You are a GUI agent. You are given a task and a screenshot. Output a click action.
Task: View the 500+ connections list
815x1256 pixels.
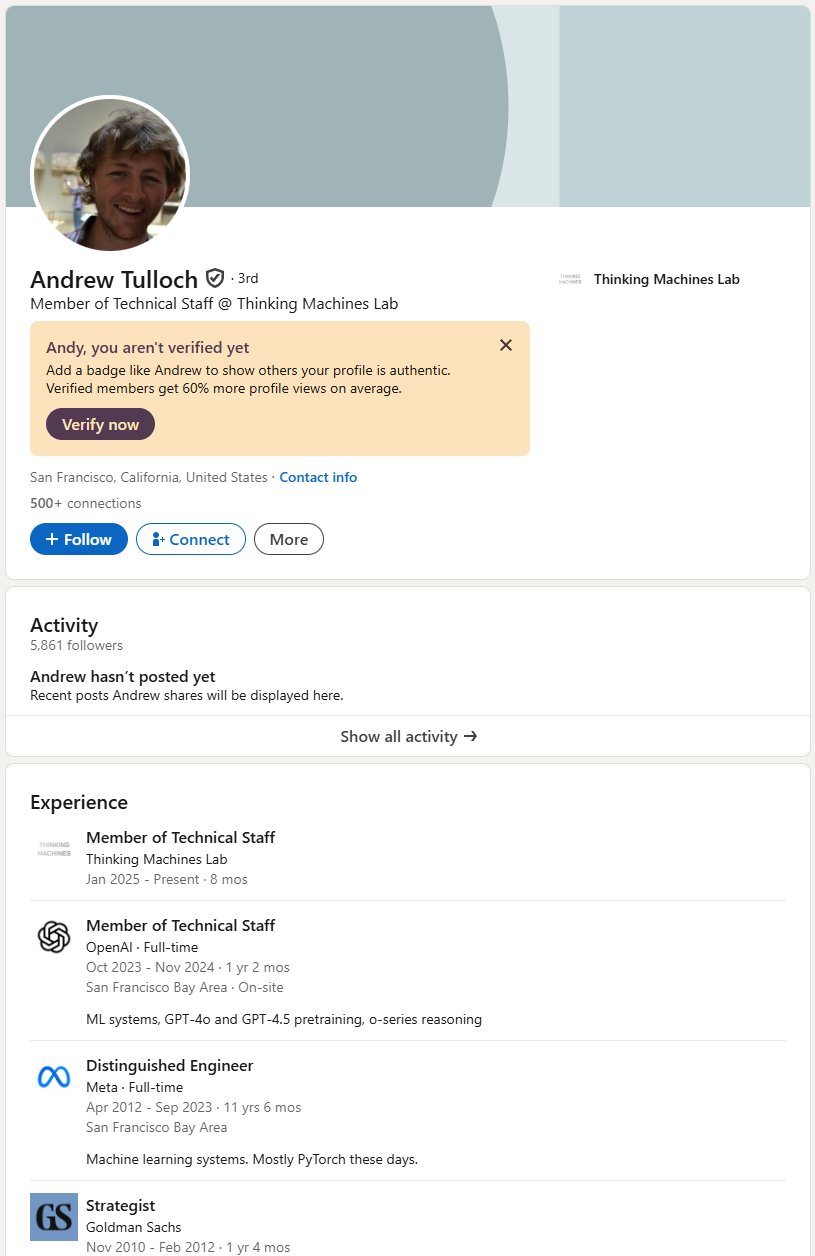pos(86,503)
